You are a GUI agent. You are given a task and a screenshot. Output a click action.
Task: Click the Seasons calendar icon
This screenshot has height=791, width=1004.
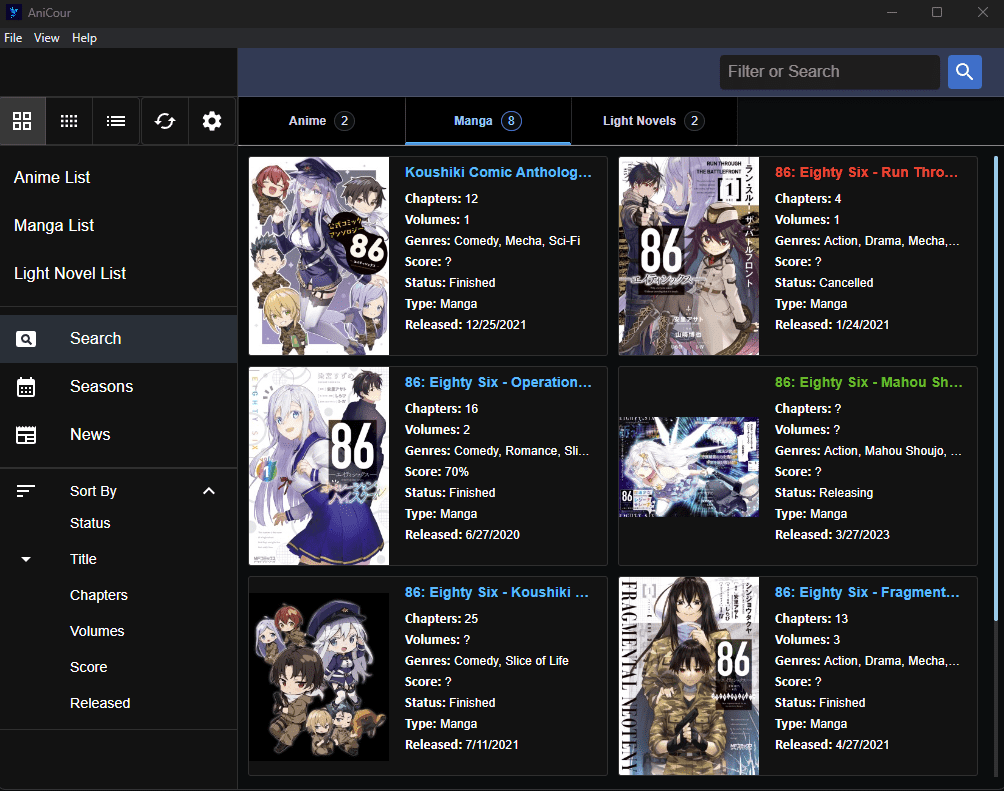[26, 387]
